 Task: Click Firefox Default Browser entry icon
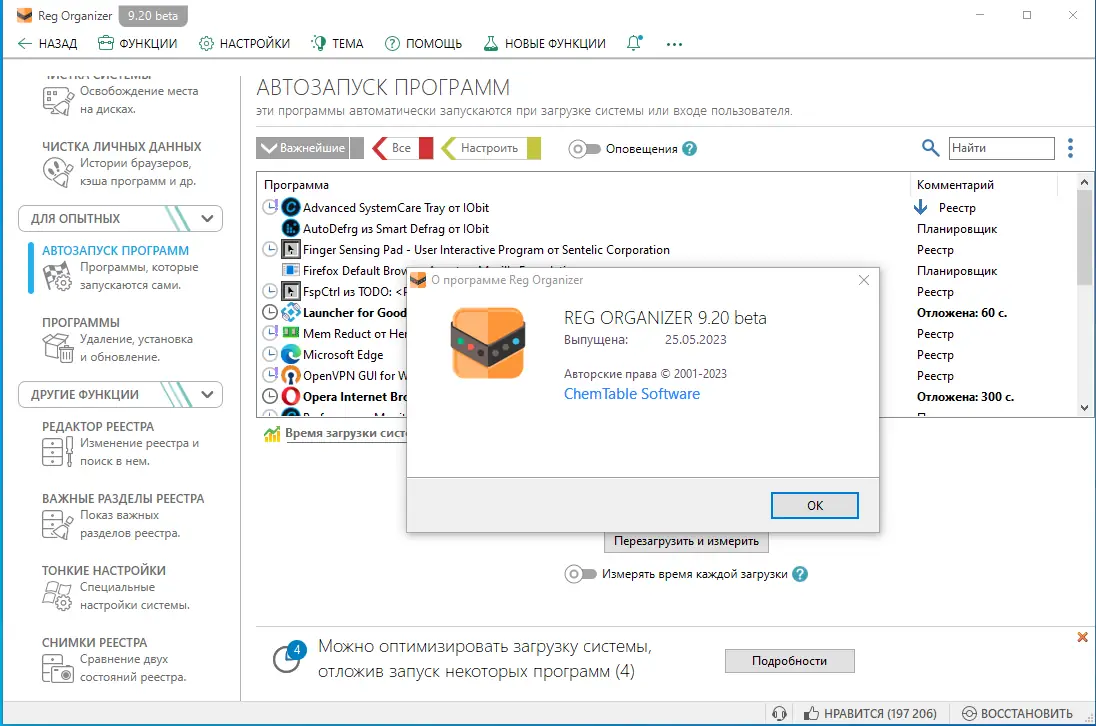pyautogui.click(x=290, y=270)
